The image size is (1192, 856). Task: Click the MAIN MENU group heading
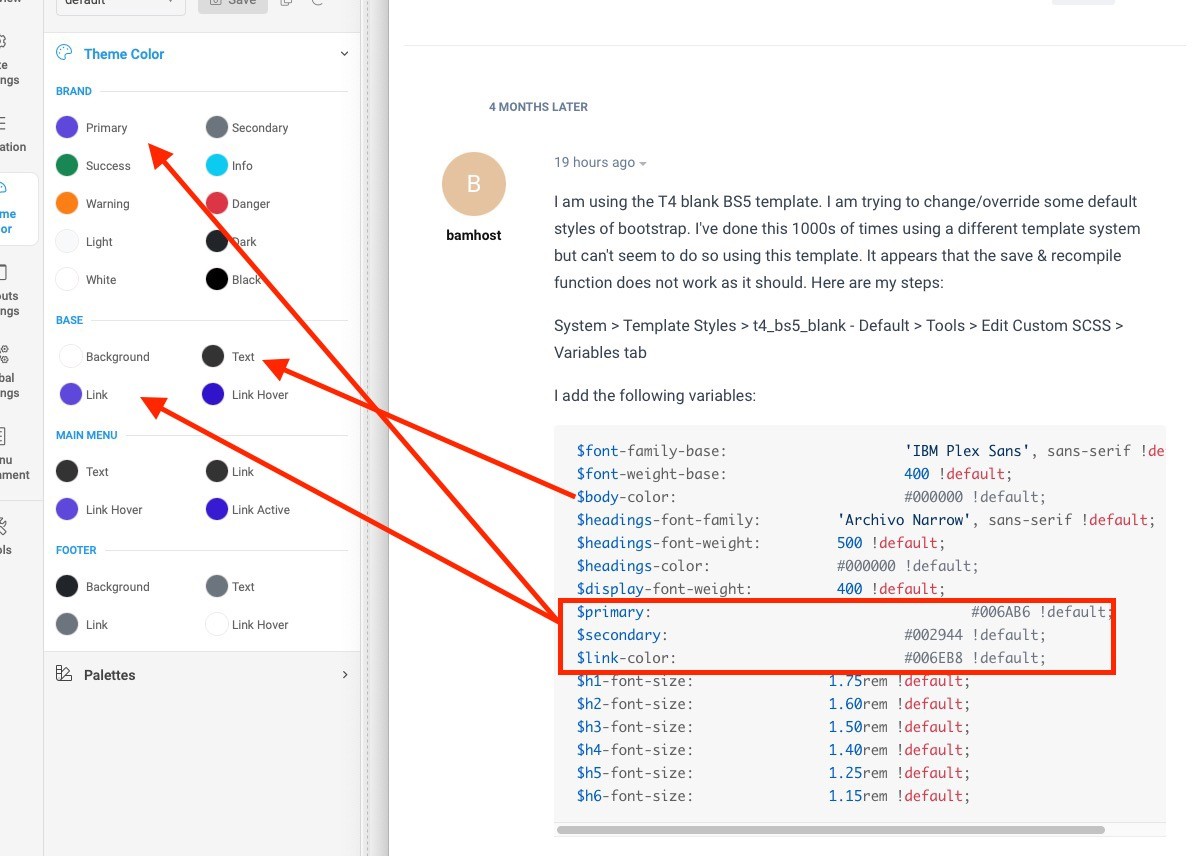(x=87, y=435)
